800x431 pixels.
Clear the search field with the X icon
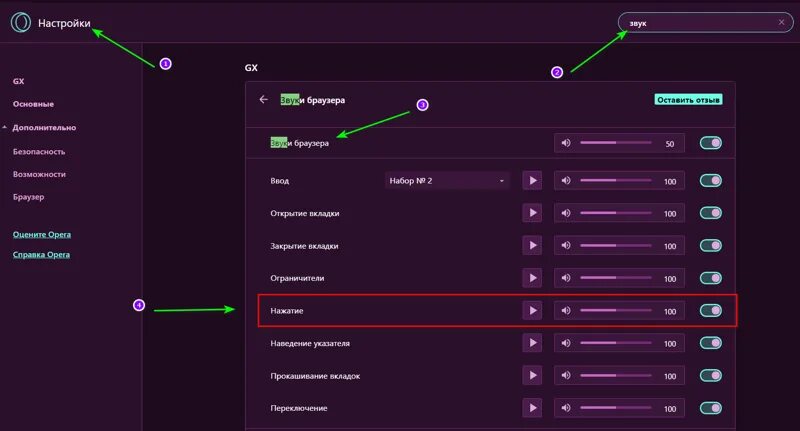(781, 22)
